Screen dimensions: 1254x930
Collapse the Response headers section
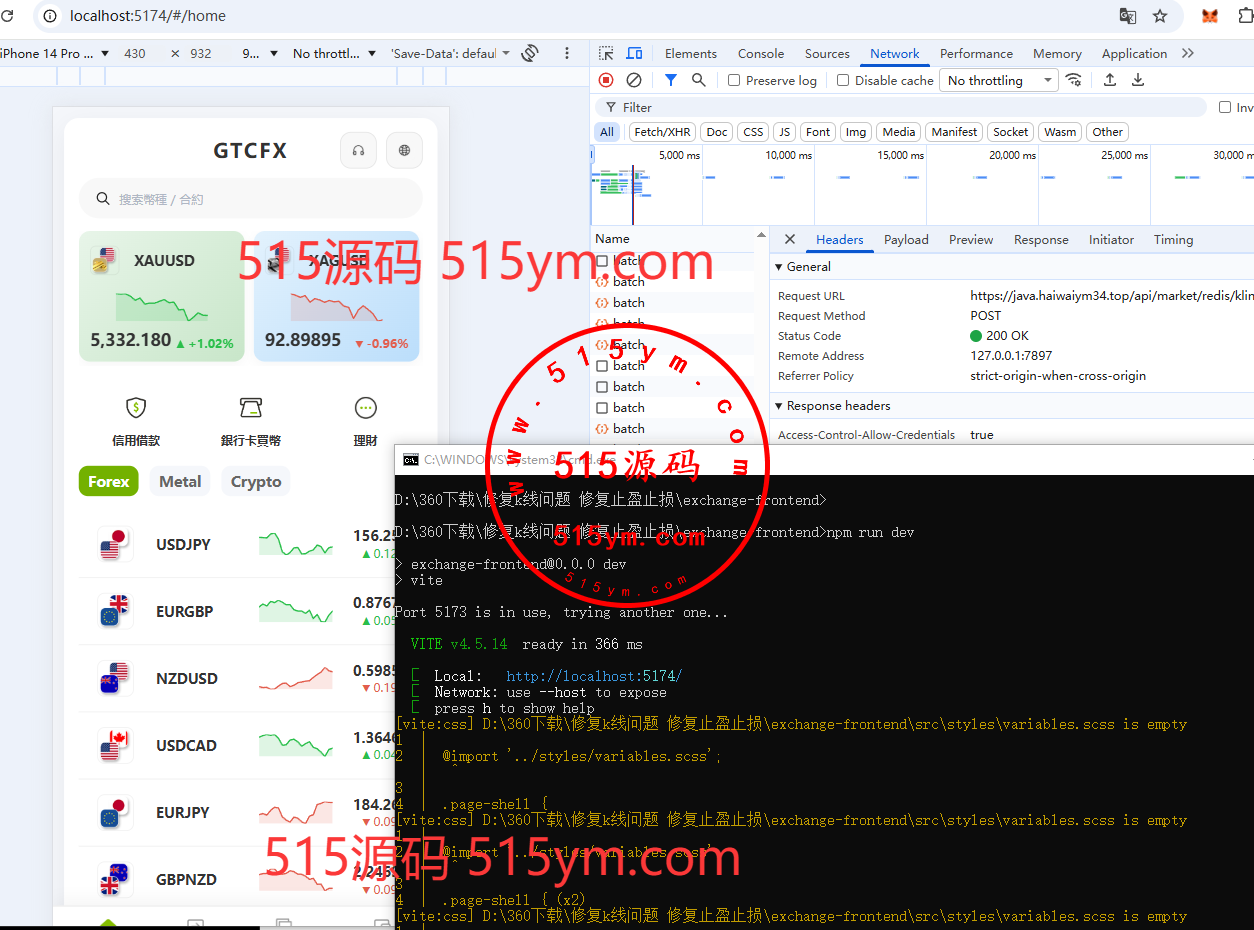tap(780, 406)
